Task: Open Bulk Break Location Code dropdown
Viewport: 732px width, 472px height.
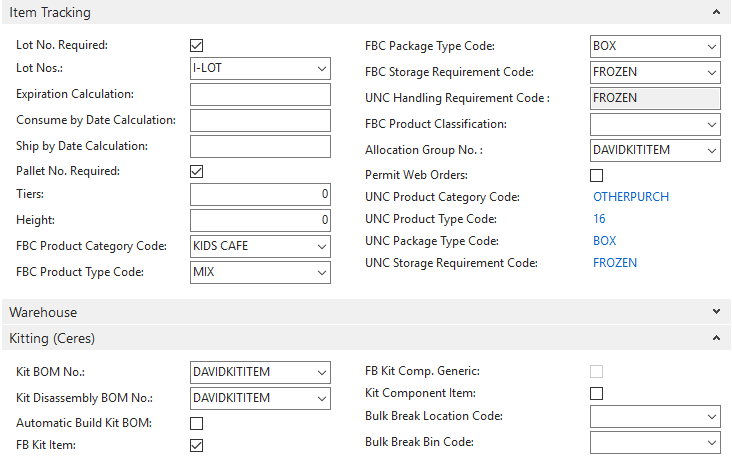Action: [x=711, y=417]
